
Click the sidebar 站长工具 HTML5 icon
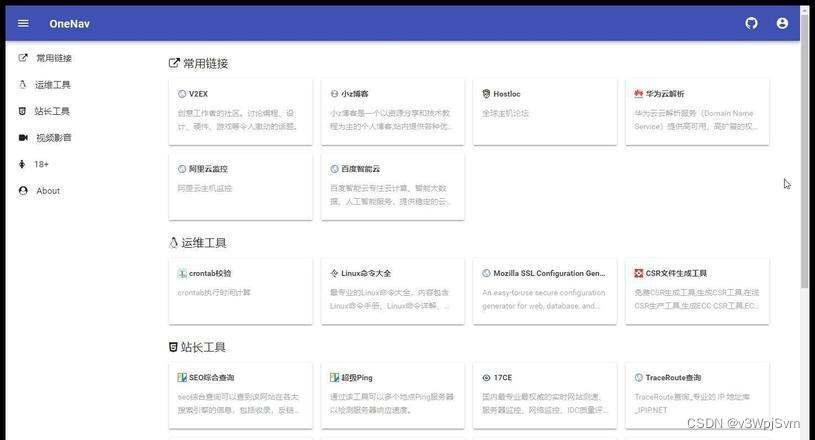click(22, 111)
